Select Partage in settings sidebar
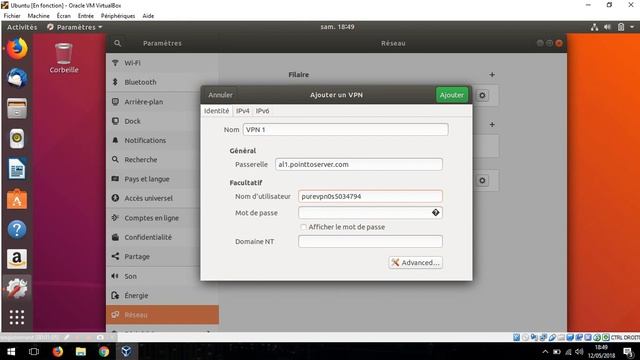Screen dimensions: 640x360 click(162, 256)
